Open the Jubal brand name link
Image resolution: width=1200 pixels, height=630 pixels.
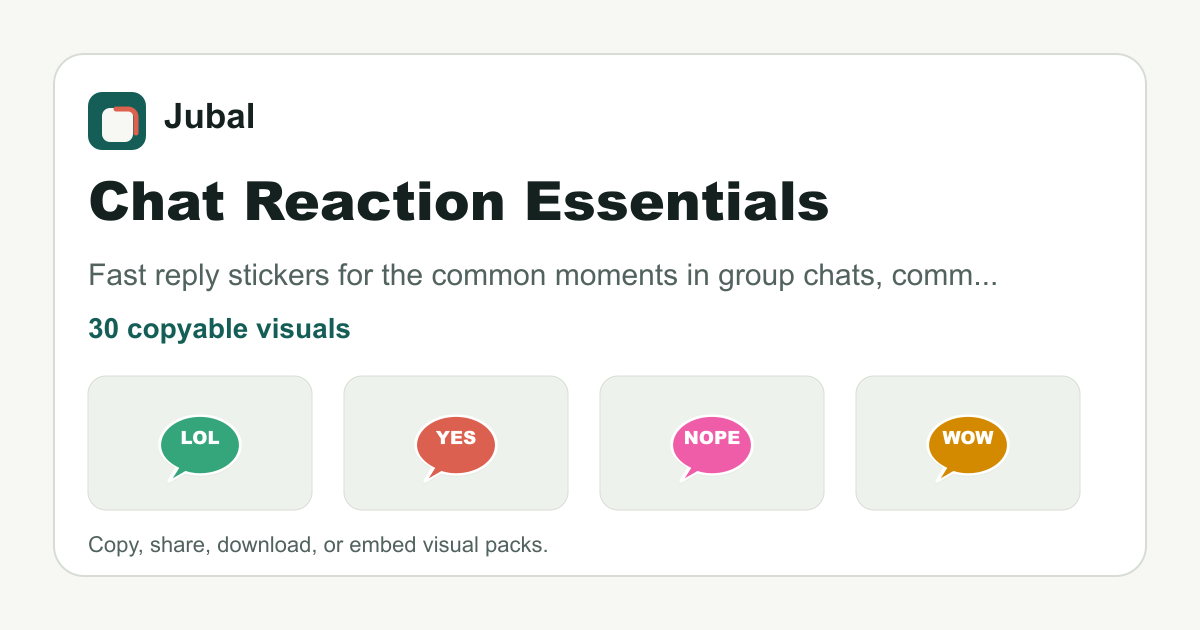[209, 118]
